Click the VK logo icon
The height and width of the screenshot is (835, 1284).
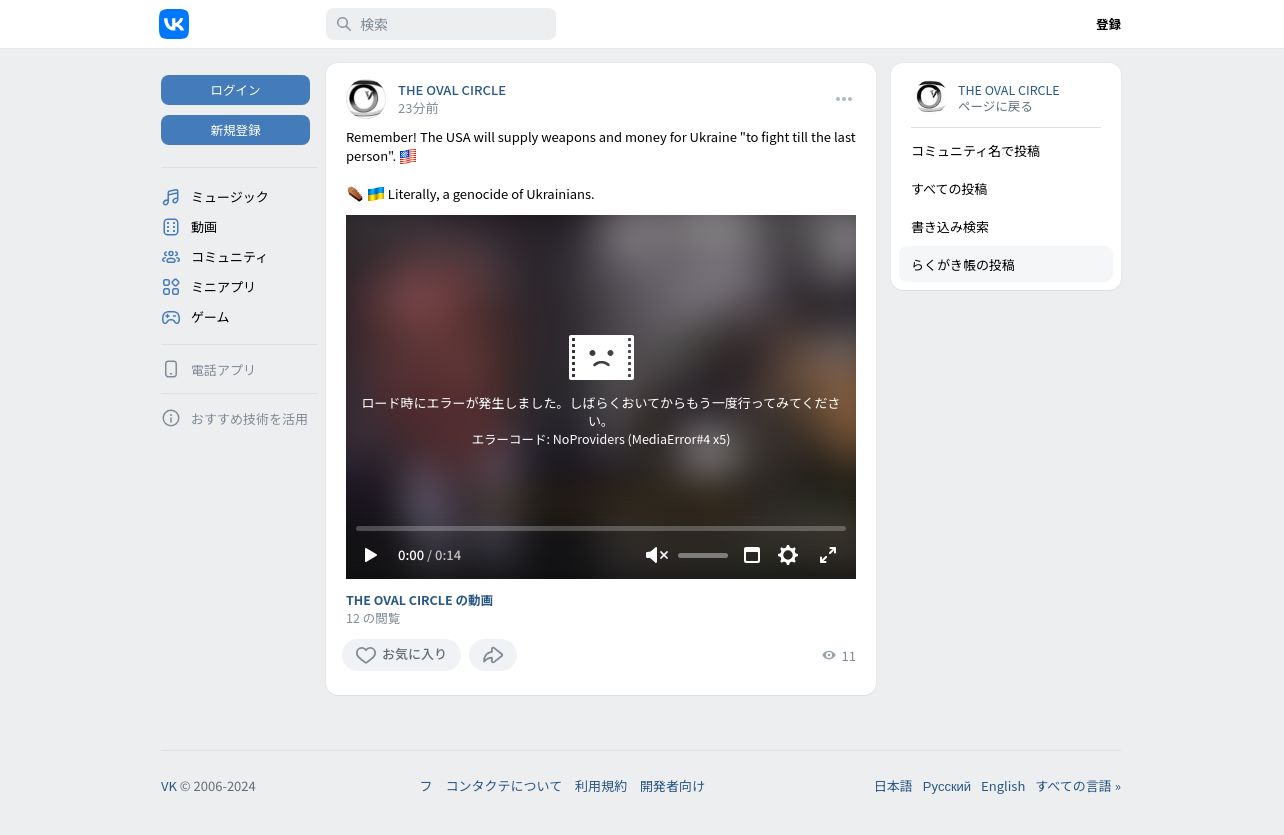[x=174, y=24]
